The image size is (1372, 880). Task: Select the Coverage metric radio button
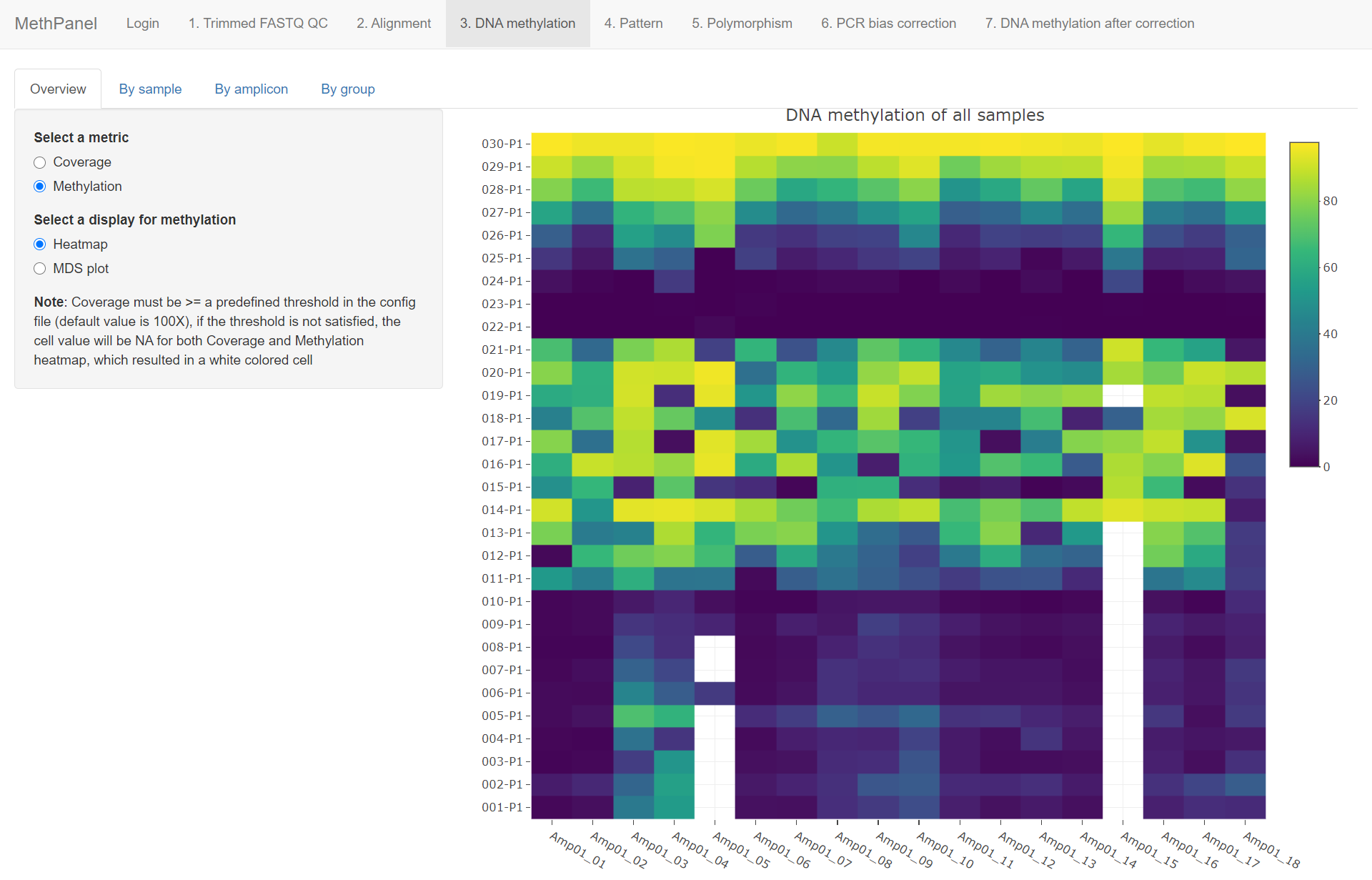[x=40, y=162]
